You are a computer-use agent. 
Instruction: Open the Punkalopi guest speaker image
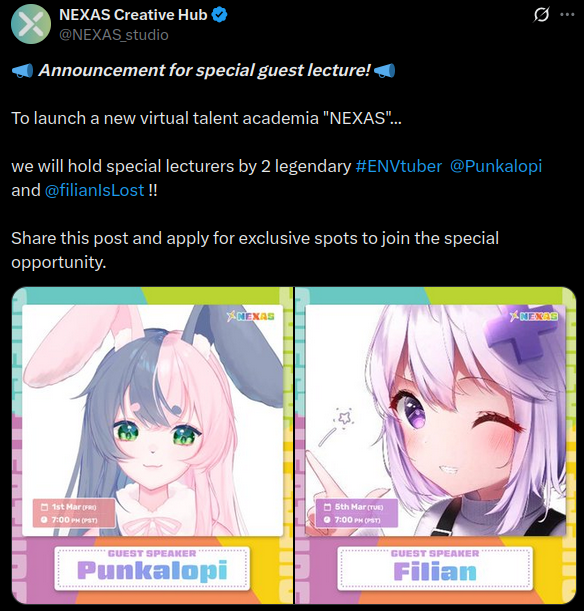point(152,445)
